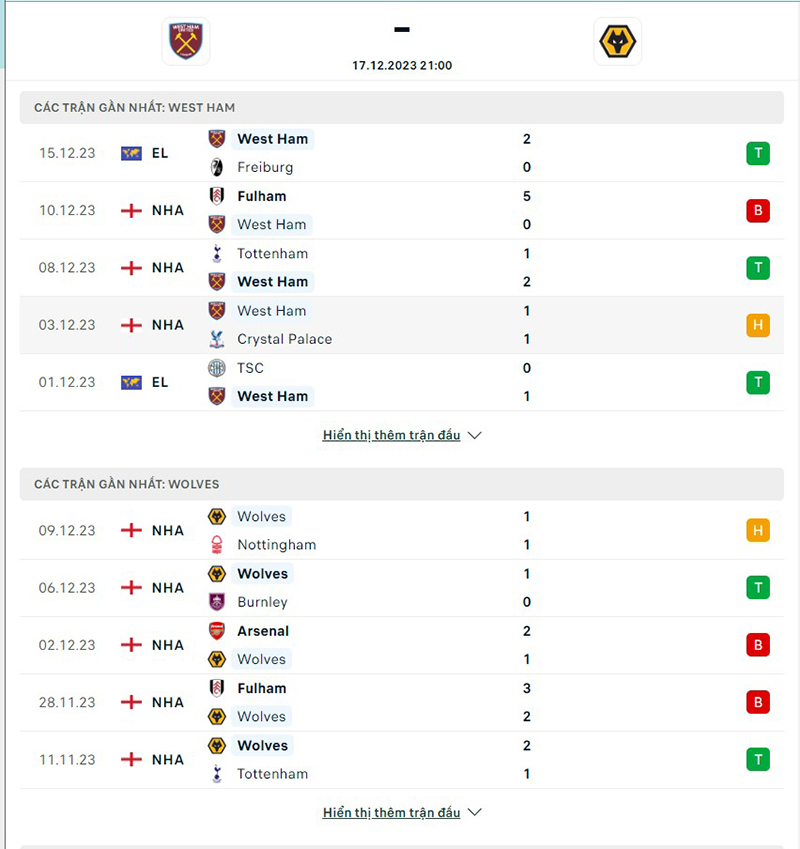This screenshot has width=800, height=849.
Task: Expand more West Ham matches with the chevron
Action: (x=474, y=435)
